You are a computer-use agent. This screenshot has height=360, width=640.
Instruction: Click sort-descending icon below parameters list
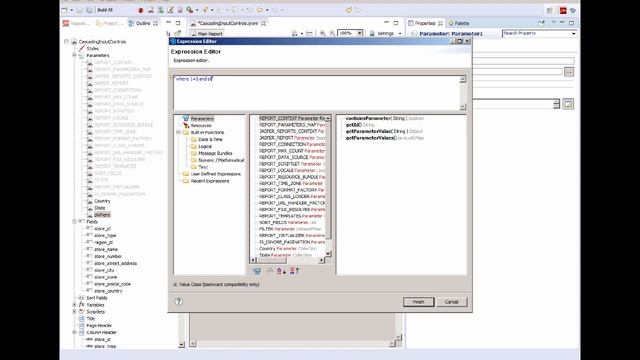pos(281,271)
